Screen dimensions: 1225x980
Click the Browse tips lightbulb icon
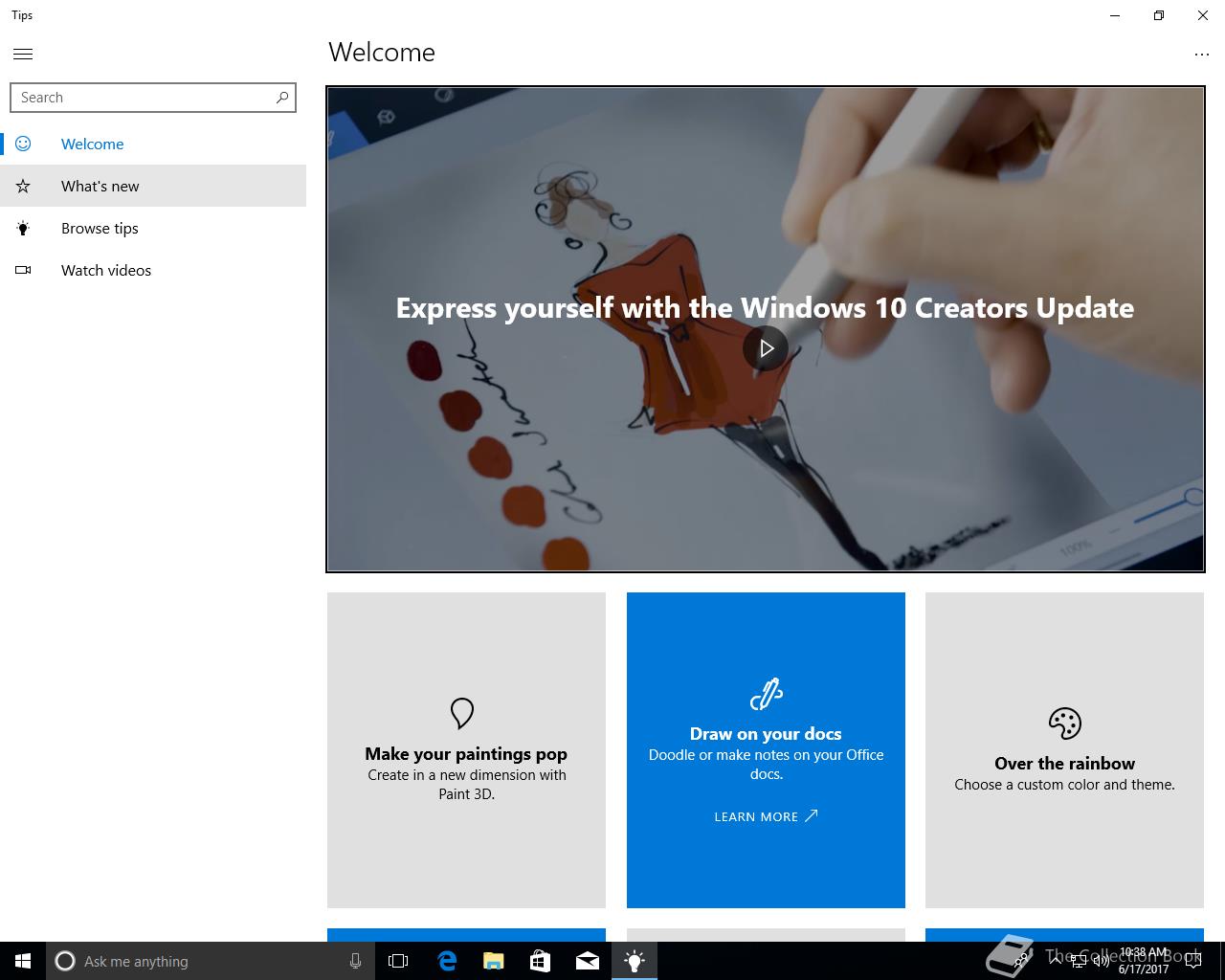[x=23, y=228]
